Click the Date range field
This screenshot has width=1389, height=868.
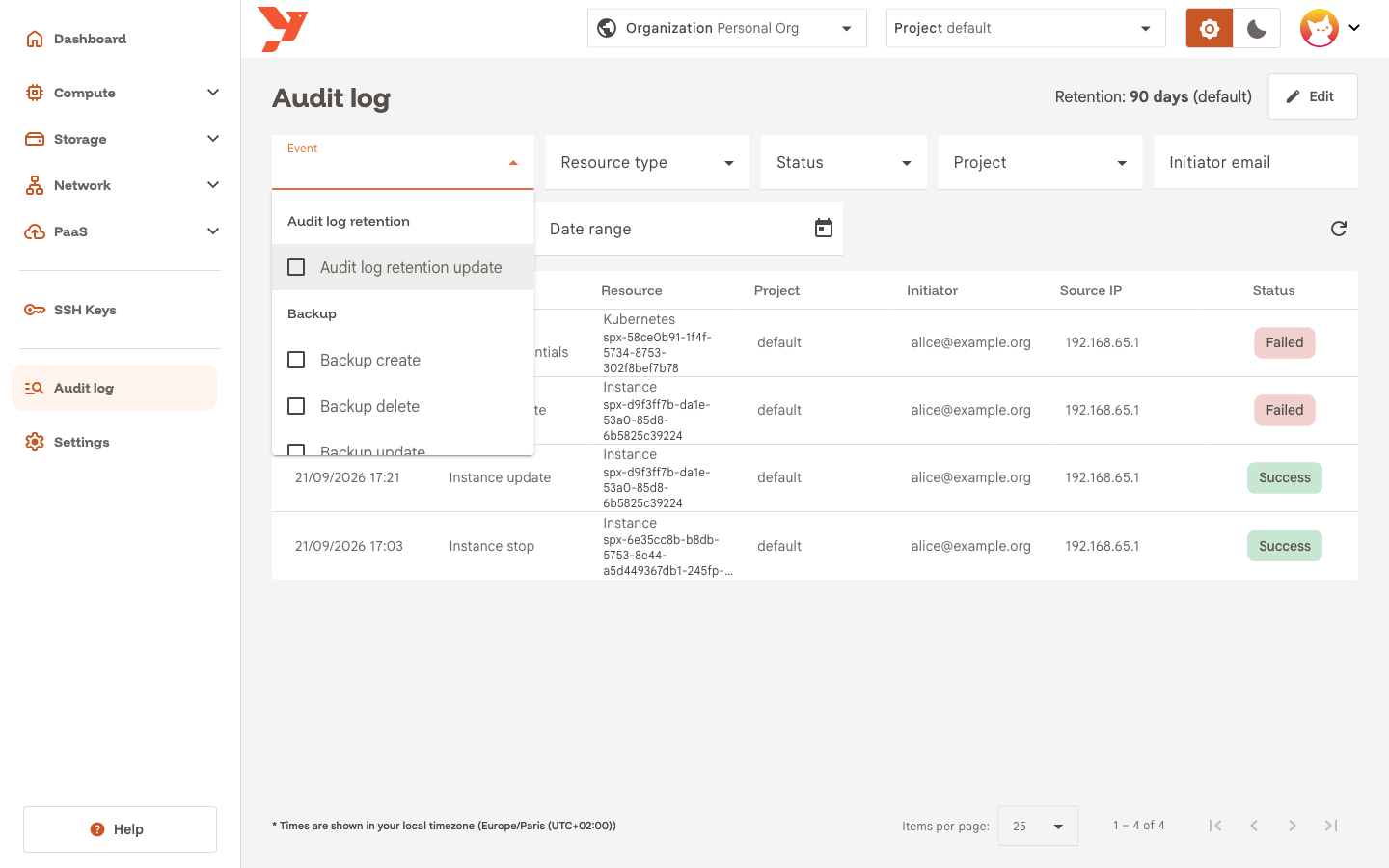coord(689,229)
